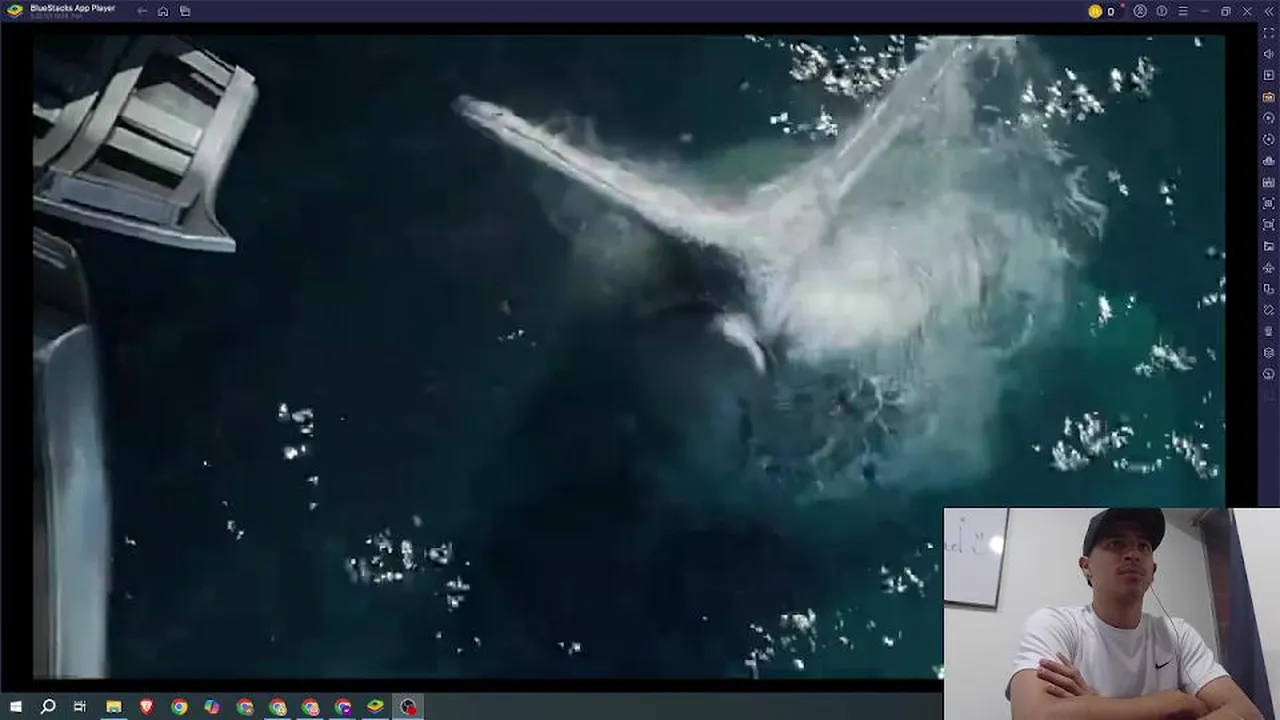Click the orange toolbox icon in sidebar

(1269, 97)
